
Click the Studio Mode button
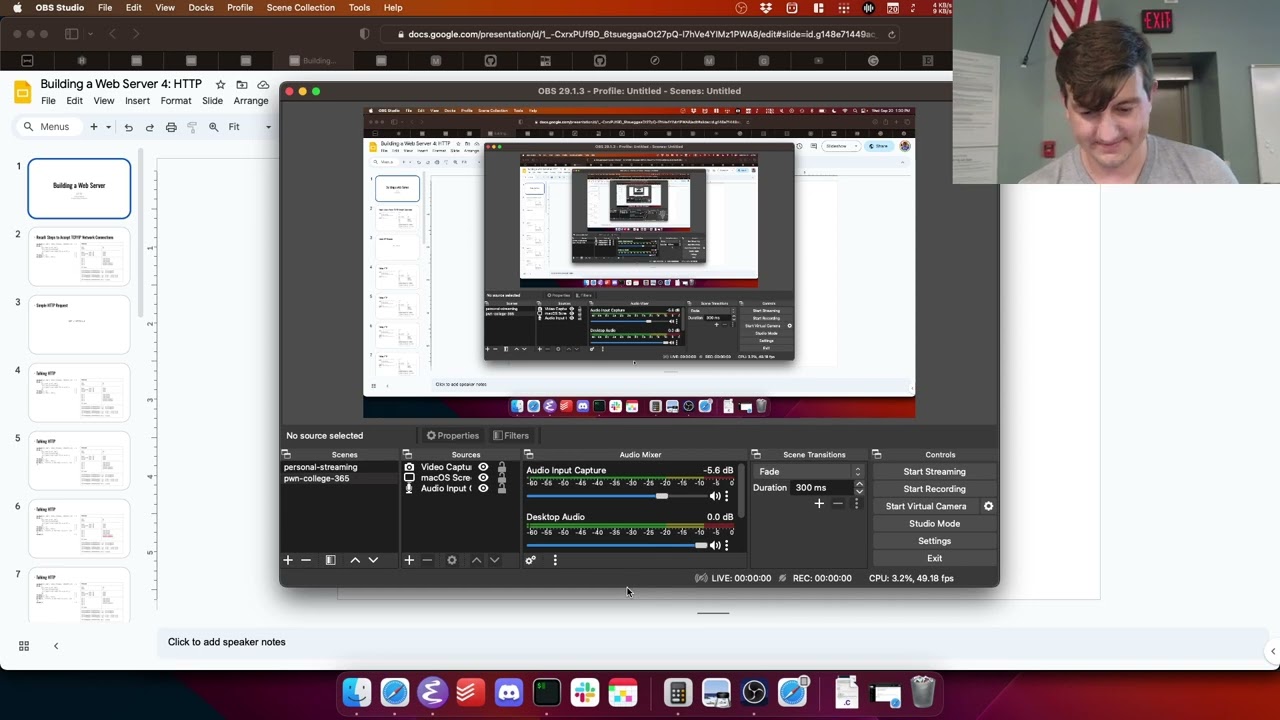click(935, 524)
